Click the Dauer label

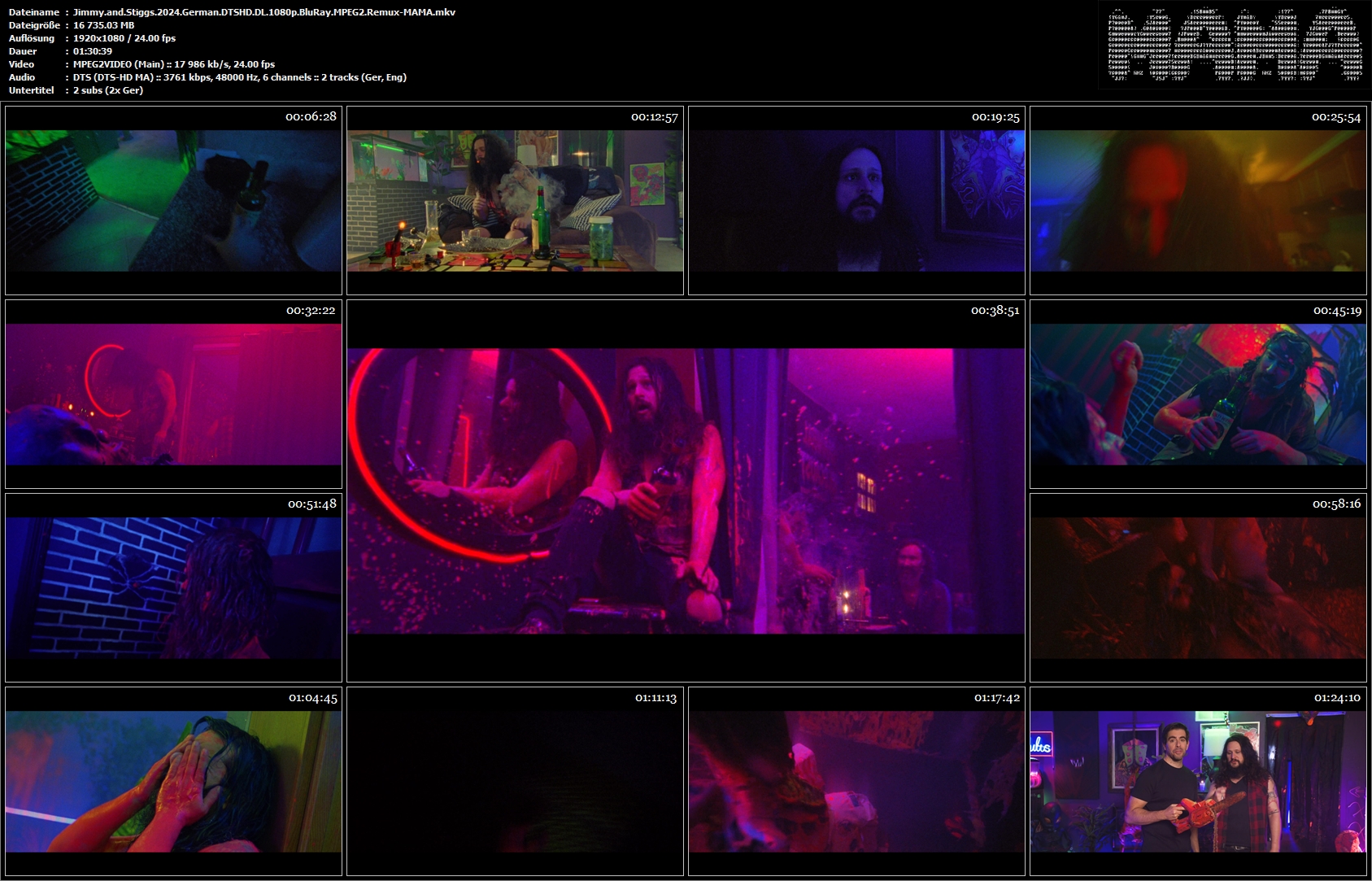tap(23, 51)
